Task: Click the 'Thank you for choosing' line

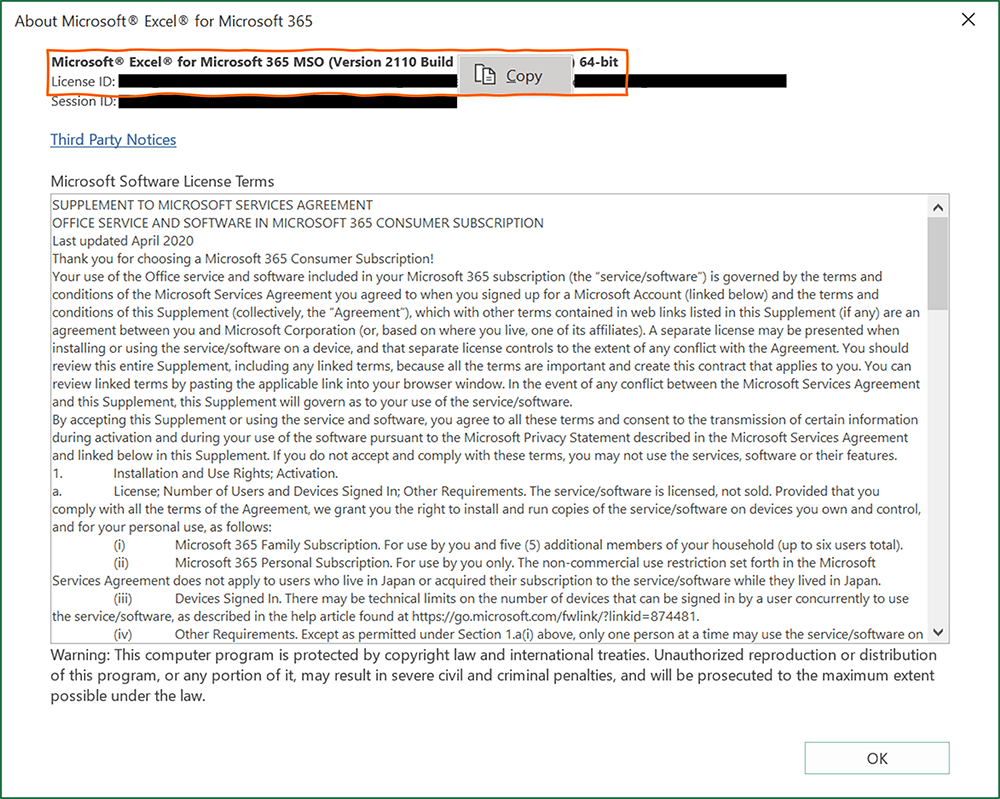Action: (243, 258)
